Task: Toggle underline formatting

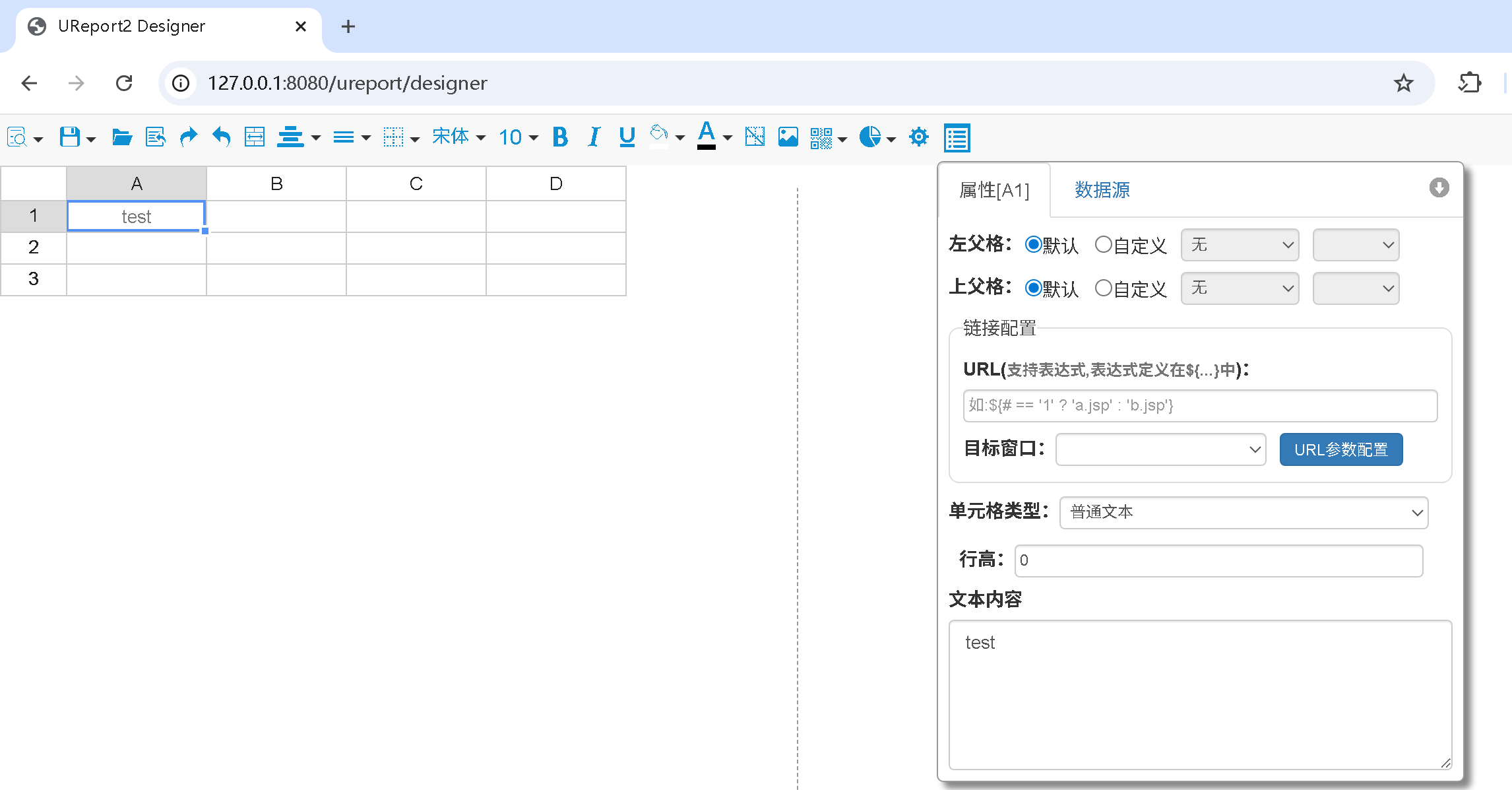Action: pyautogui.click(x=625, y=137)
